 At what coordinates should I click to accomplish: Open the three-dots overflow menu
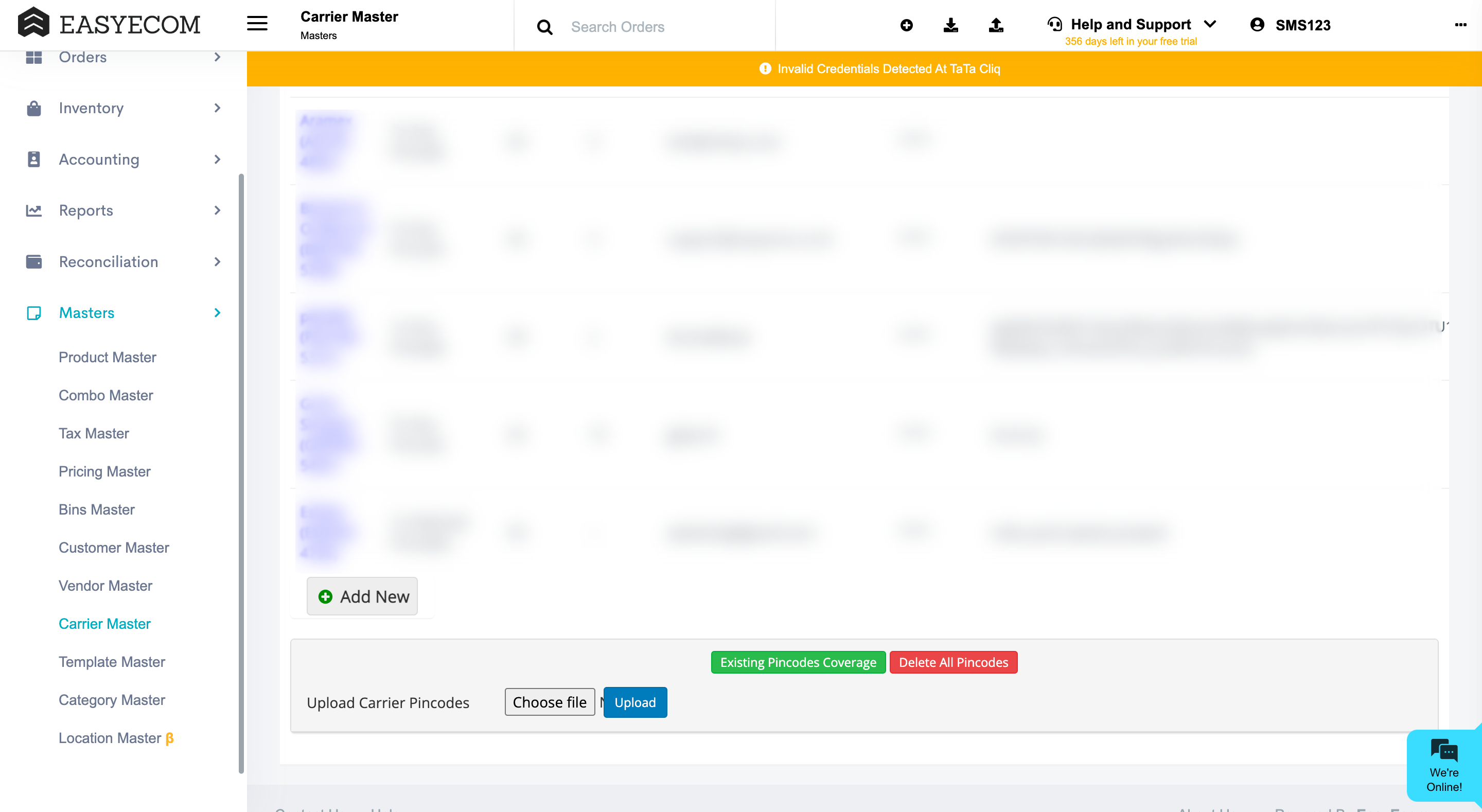(1461, 25)
